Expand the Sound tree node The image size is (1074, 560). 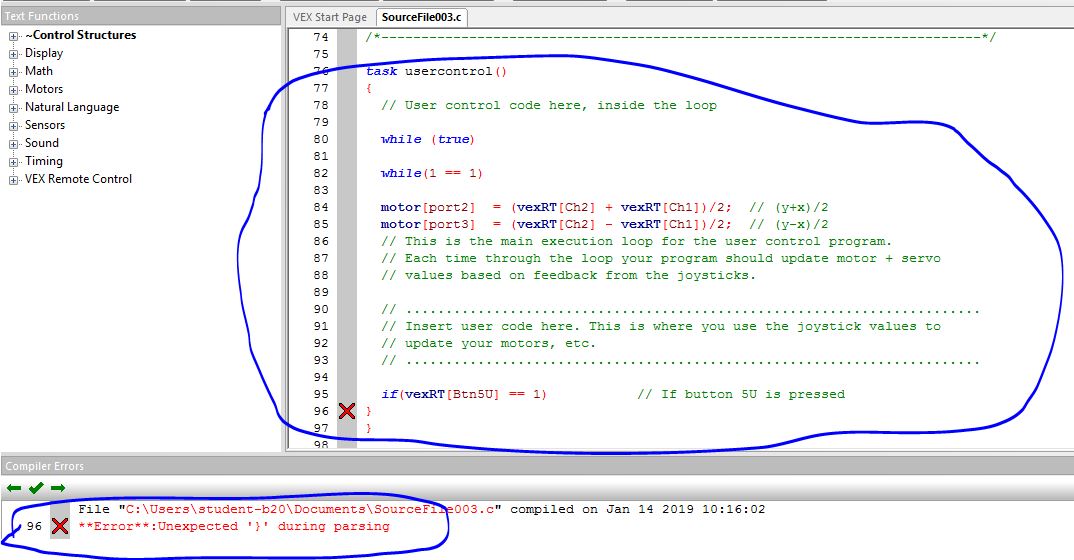click(x=13, y=144)
